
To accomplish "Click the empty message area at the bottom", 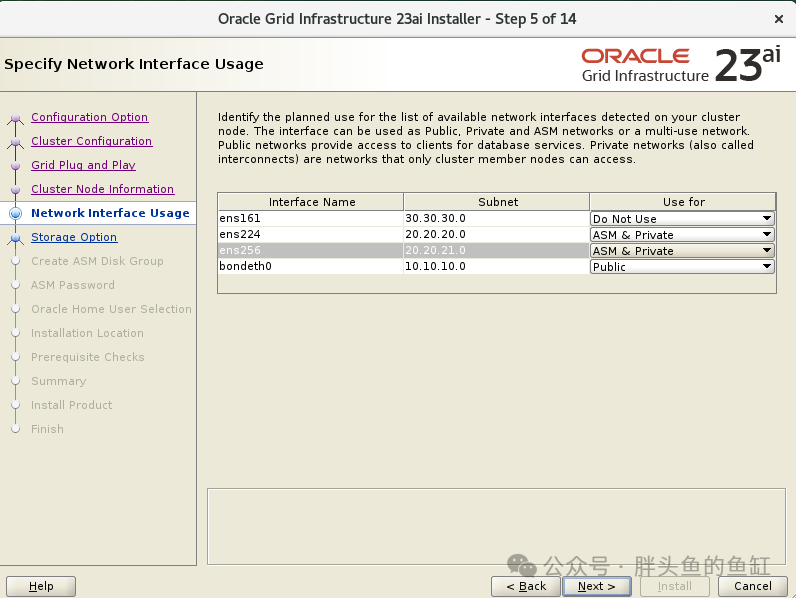I will coord(496,526).
